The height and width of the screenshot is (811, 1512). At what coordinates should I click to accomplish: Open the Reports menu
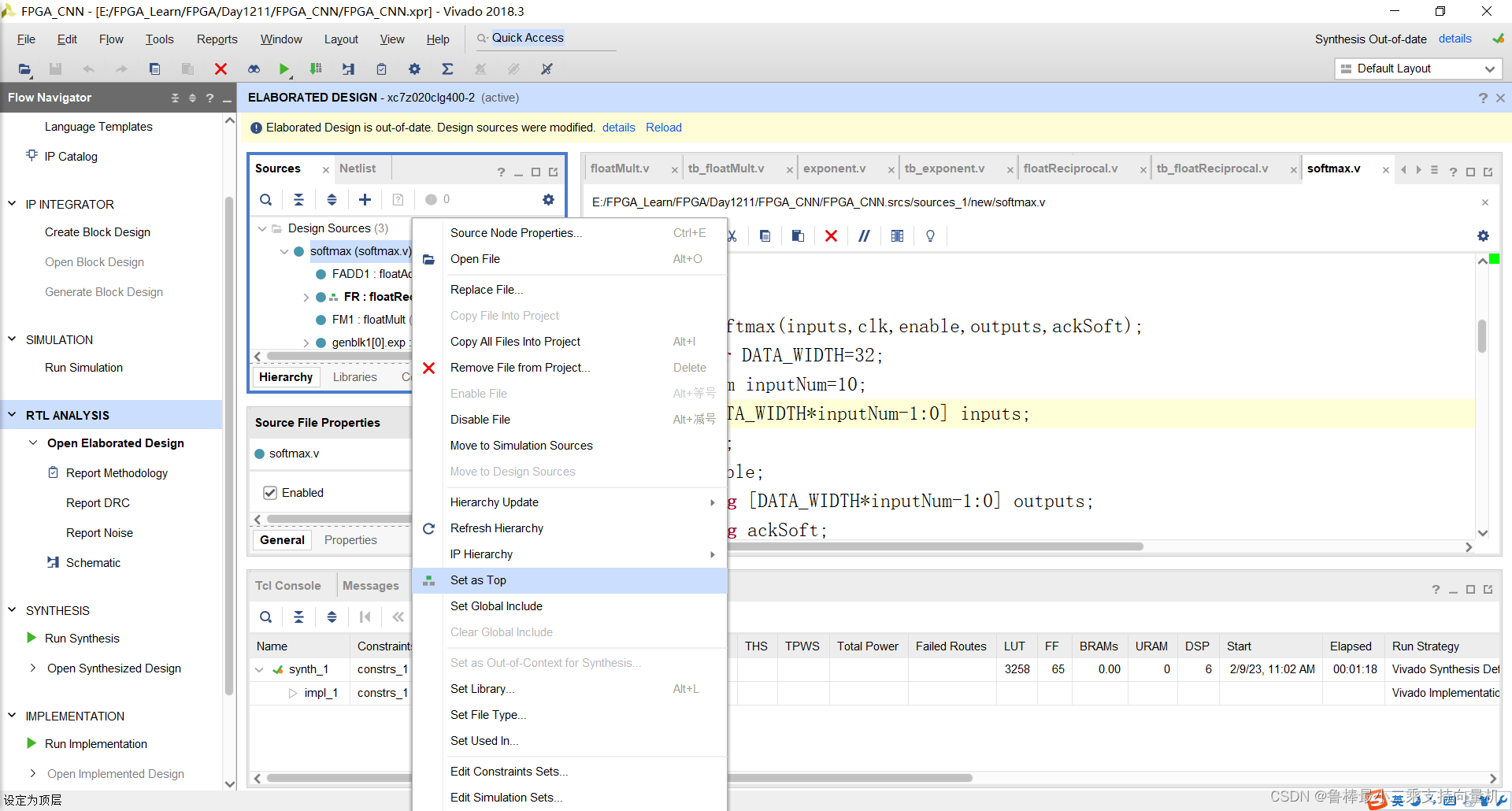coord(217,39)
